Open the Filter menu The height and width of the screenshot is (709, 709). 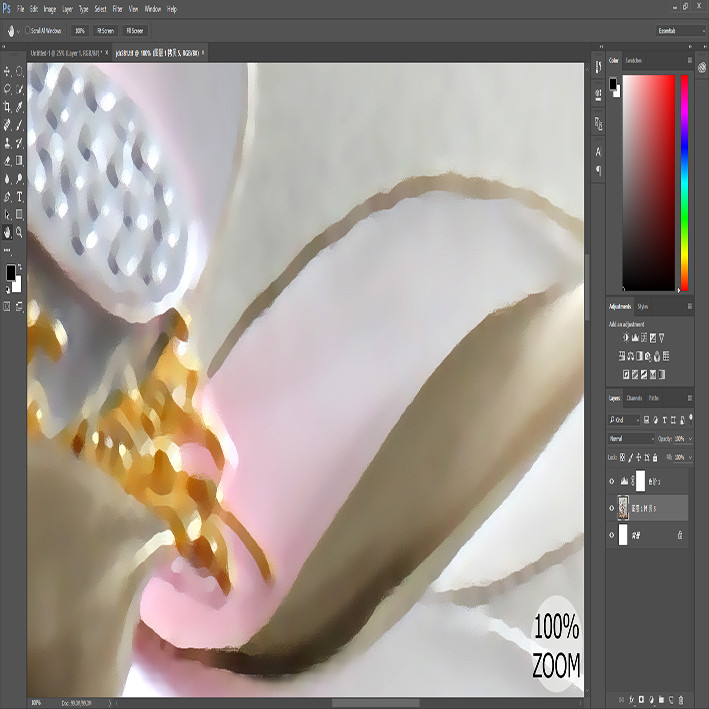click(x=118, y=9)
